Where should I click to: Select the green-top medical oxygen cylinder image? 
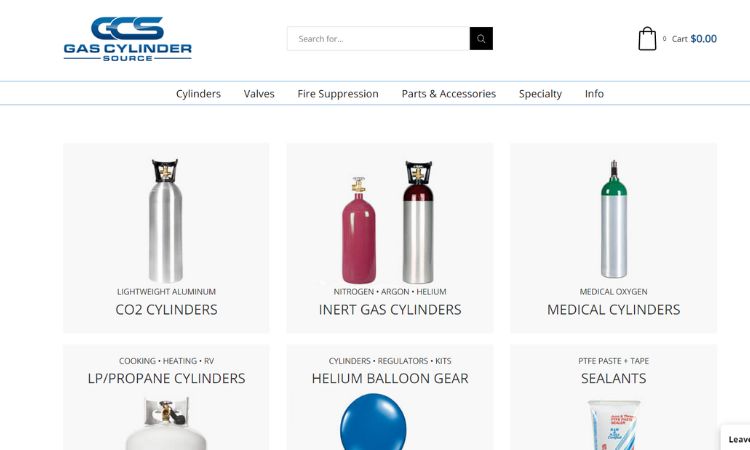click(614, 220)
